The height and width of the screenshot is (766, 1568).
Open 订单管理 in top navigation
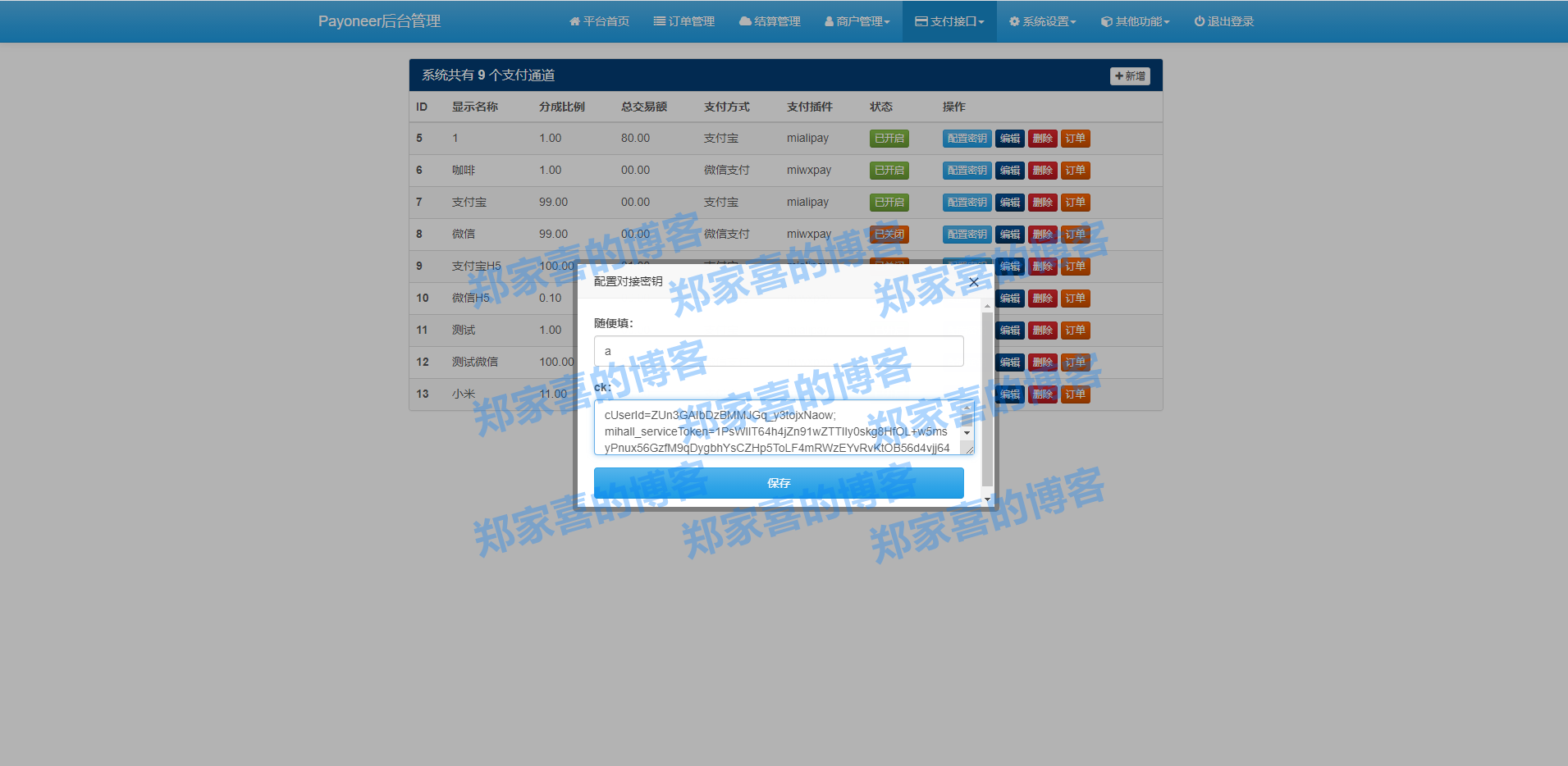684,21
